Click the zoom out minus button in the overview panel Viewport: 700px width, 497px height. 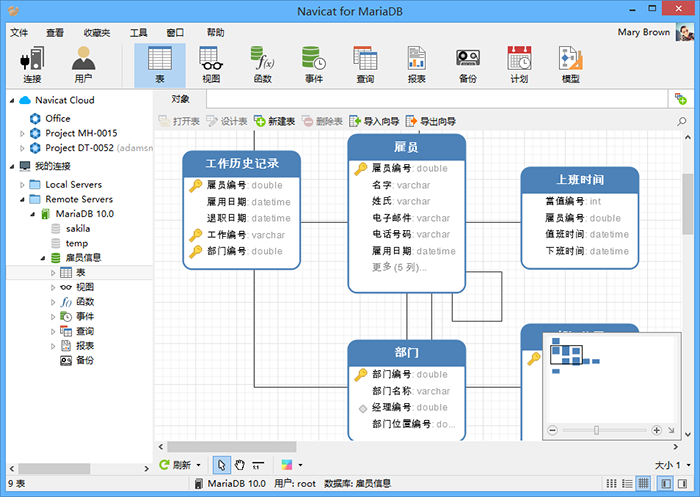click(553, 430)
